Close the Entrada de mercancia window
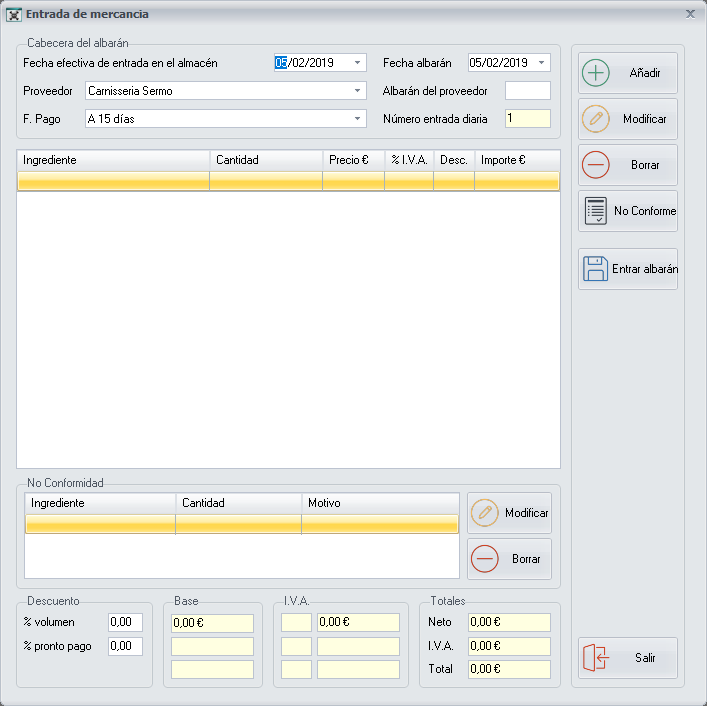Image resolution: width=707 pixels, height=706 pixels. (690, 14)
